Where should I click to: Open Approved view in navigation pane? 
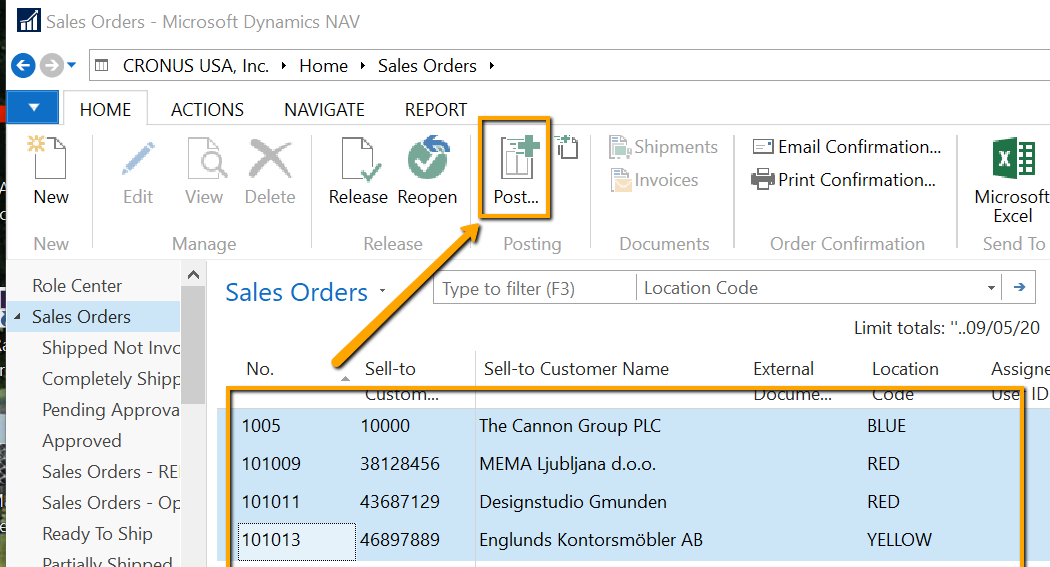pyautogui.click(x=82, y=440)
